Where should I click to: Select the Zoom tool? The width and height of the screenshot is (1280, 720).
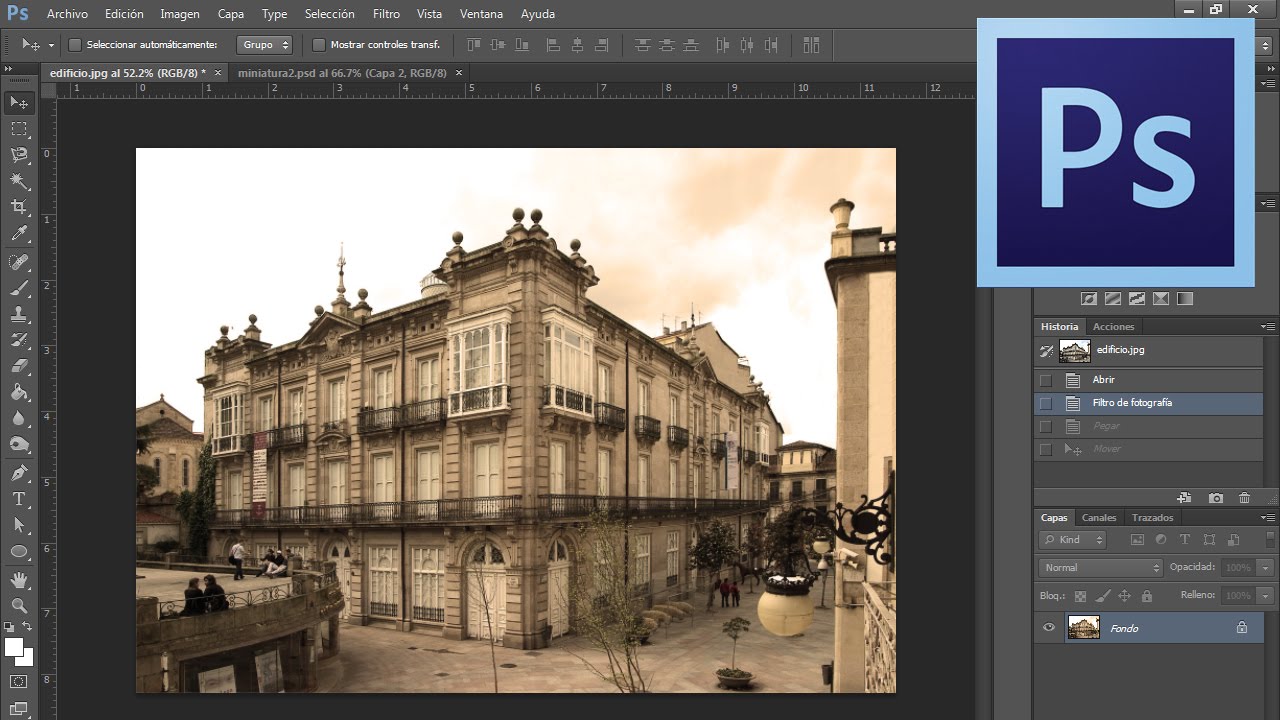click(19, 605)
